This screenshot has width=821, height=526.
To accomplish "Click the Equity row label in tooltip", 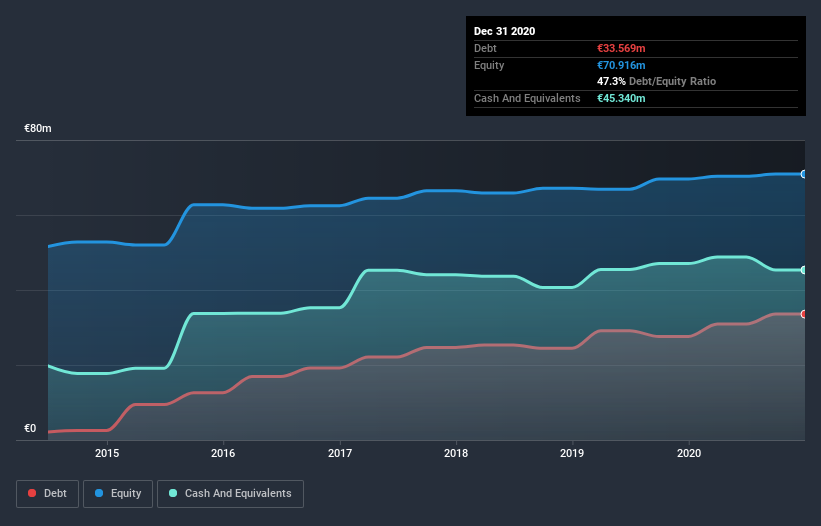I will point(489,65).
